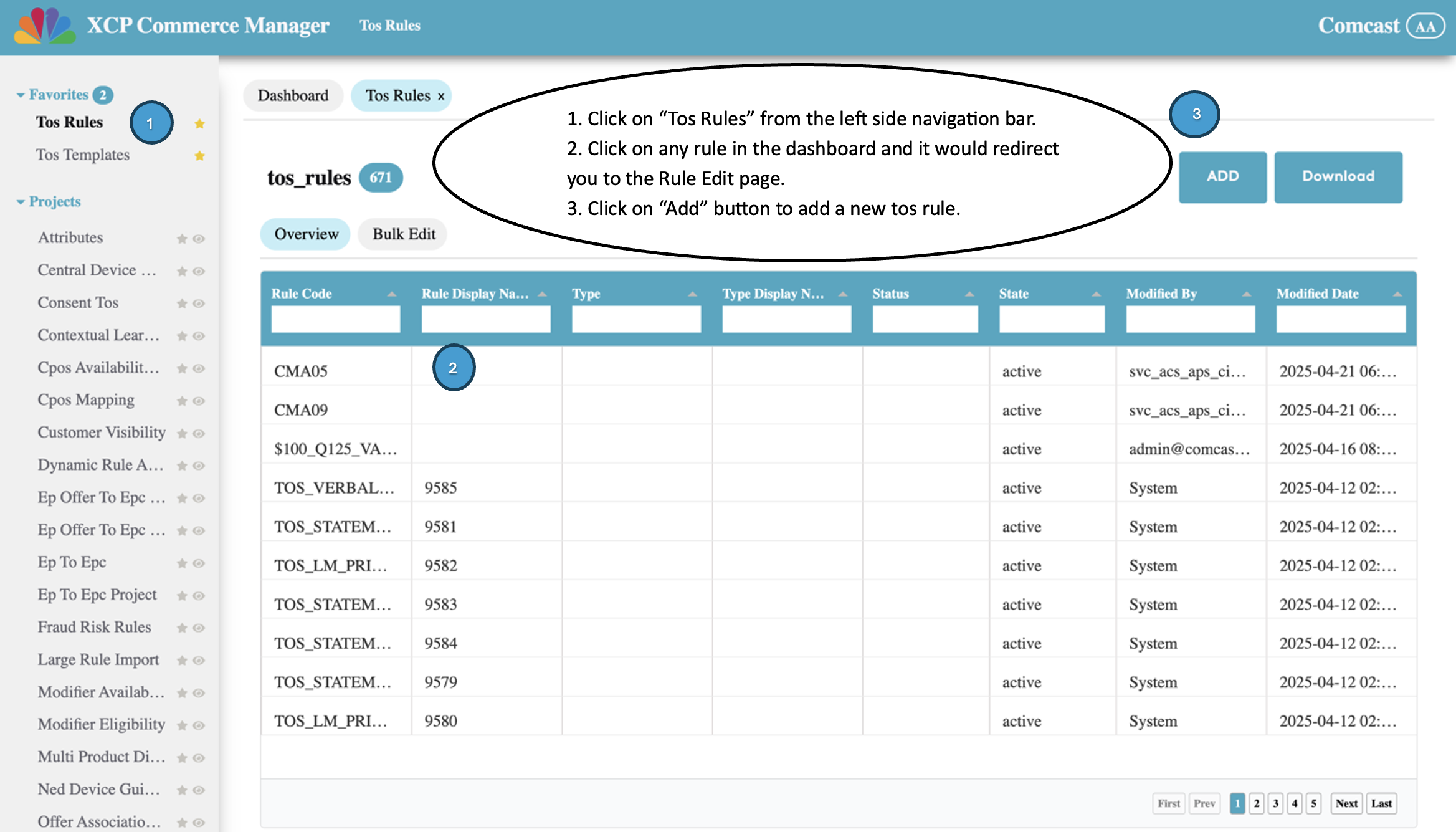Go to page 2 in pagination
This screenshot has height=832, width=1456.
1257,803
